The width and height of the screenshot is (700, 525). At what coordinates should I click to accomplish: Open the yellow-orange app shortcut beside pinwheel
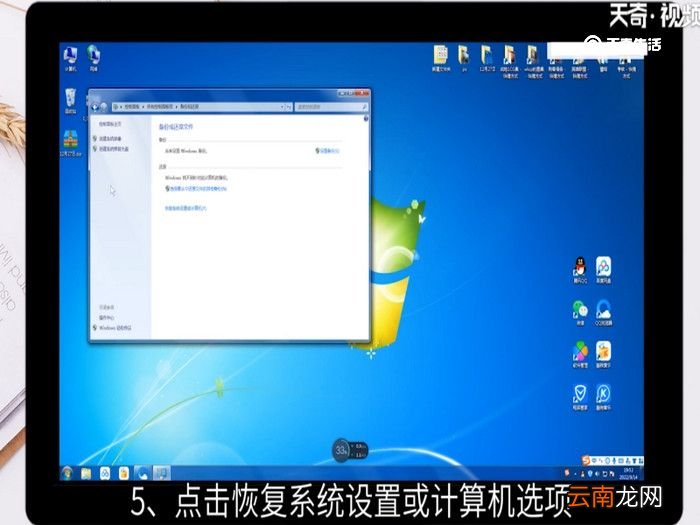603,355
